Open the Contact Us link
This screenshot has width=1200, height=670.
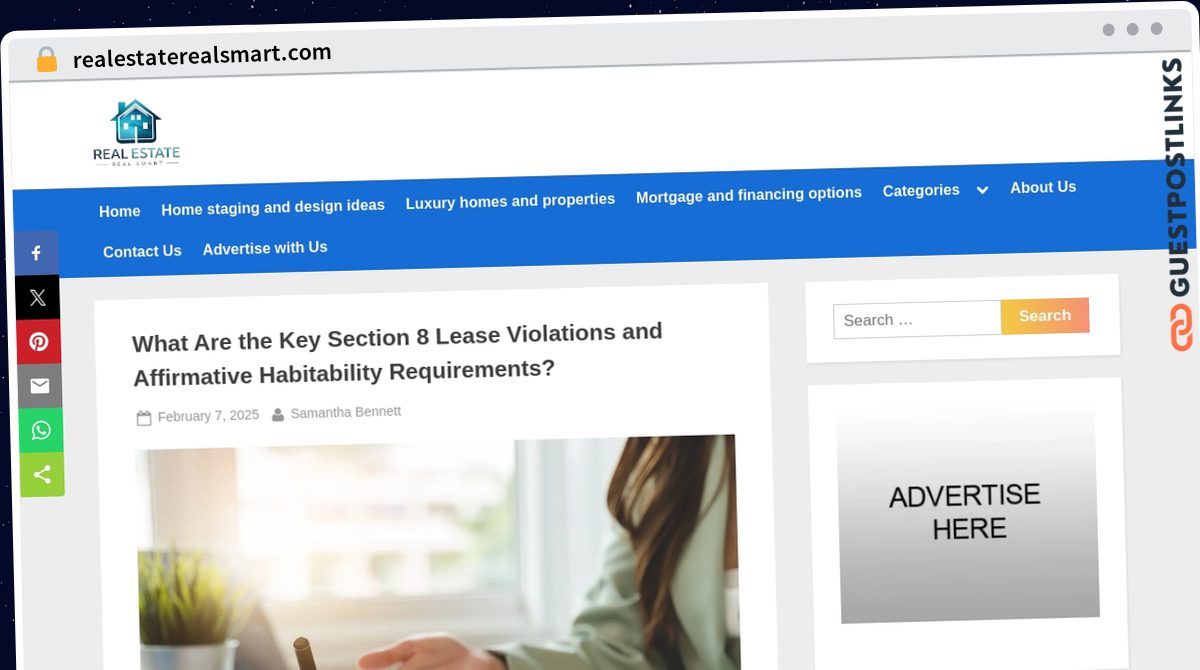point(142,251)
